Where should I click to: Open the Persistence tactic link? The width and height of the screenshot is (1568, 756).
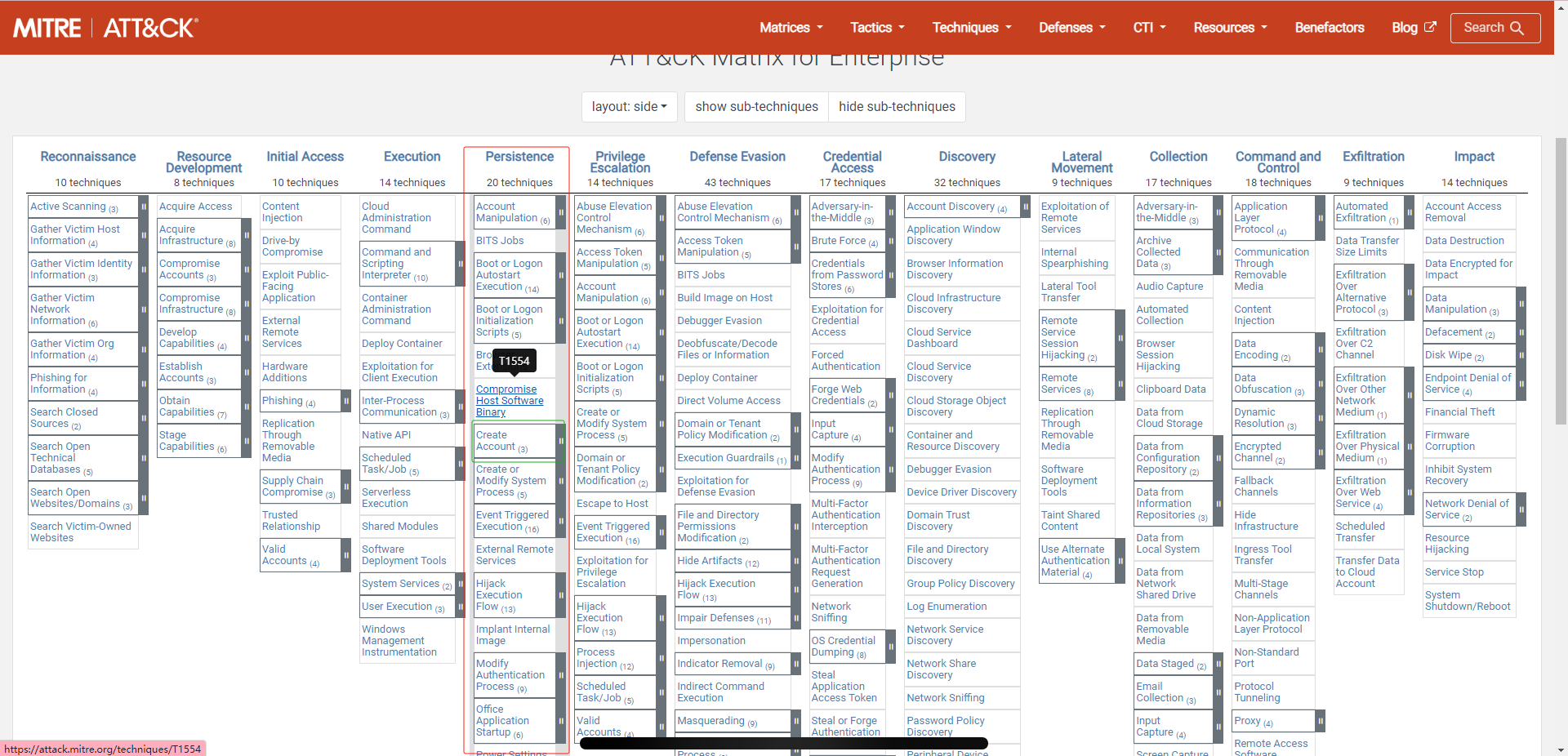(x=519, y=157)
